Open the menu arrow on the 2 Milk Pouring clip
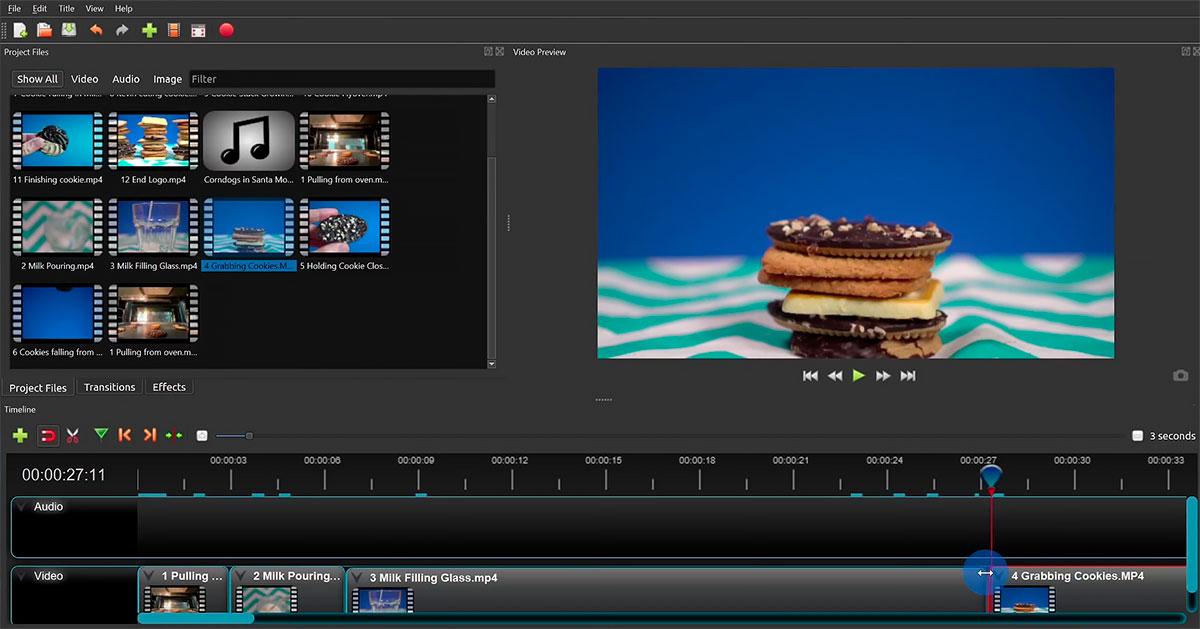The width and height of the screenshot is (1200, 629). [241, 576]
